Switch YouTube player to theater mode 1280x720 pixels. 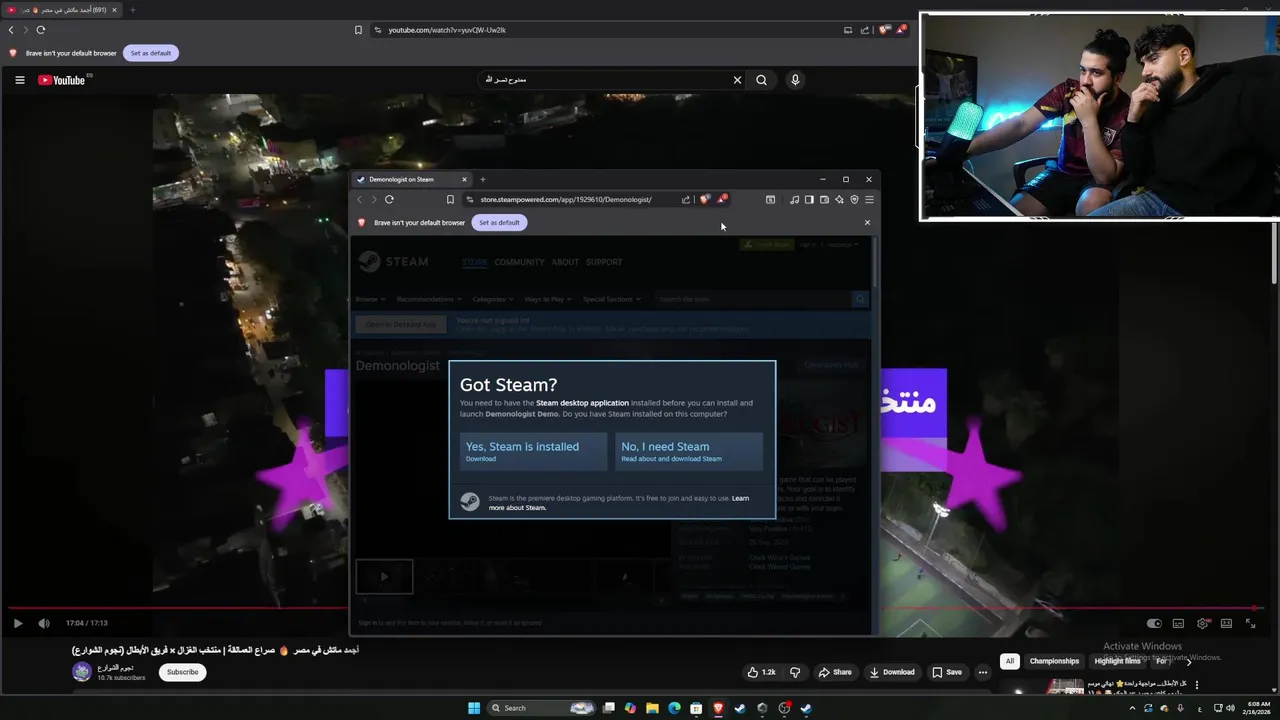pos(1226,623)
